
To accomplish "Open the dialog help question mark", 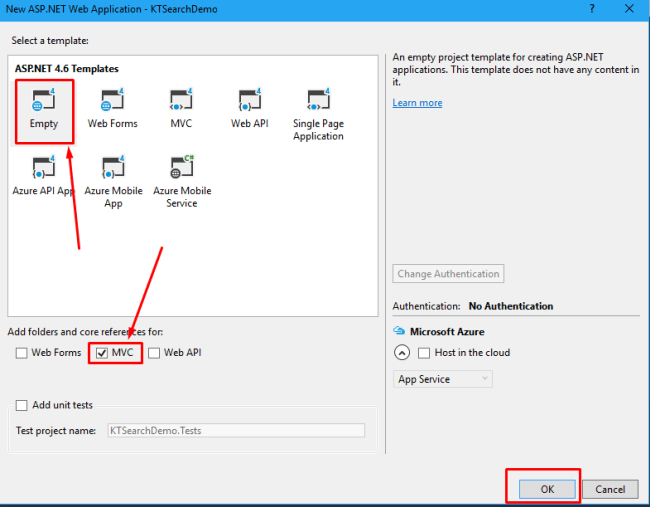I will tap(592, 9).
